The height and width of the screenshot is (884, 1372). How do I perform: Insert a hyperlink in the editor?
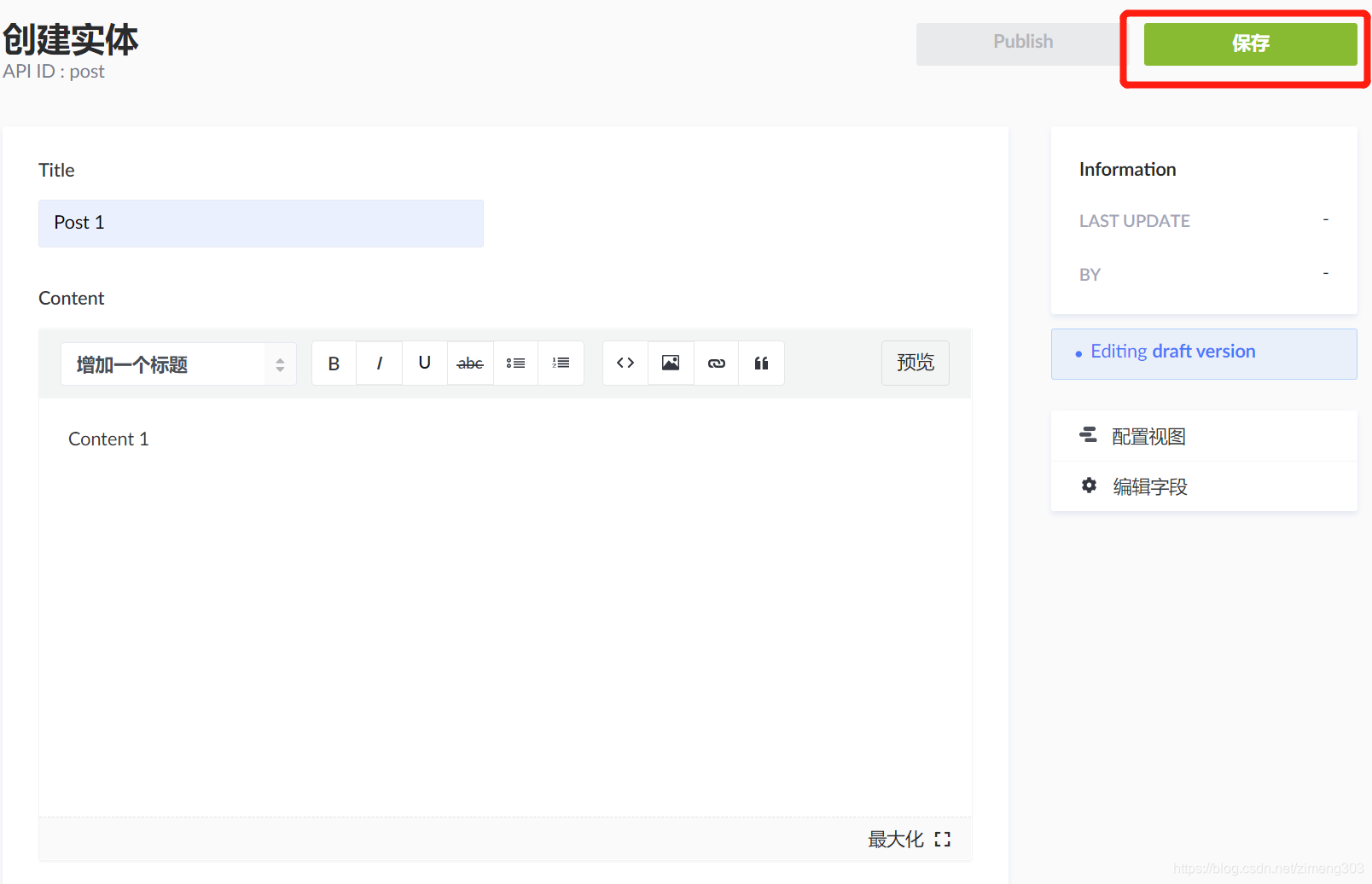[717, 363]
